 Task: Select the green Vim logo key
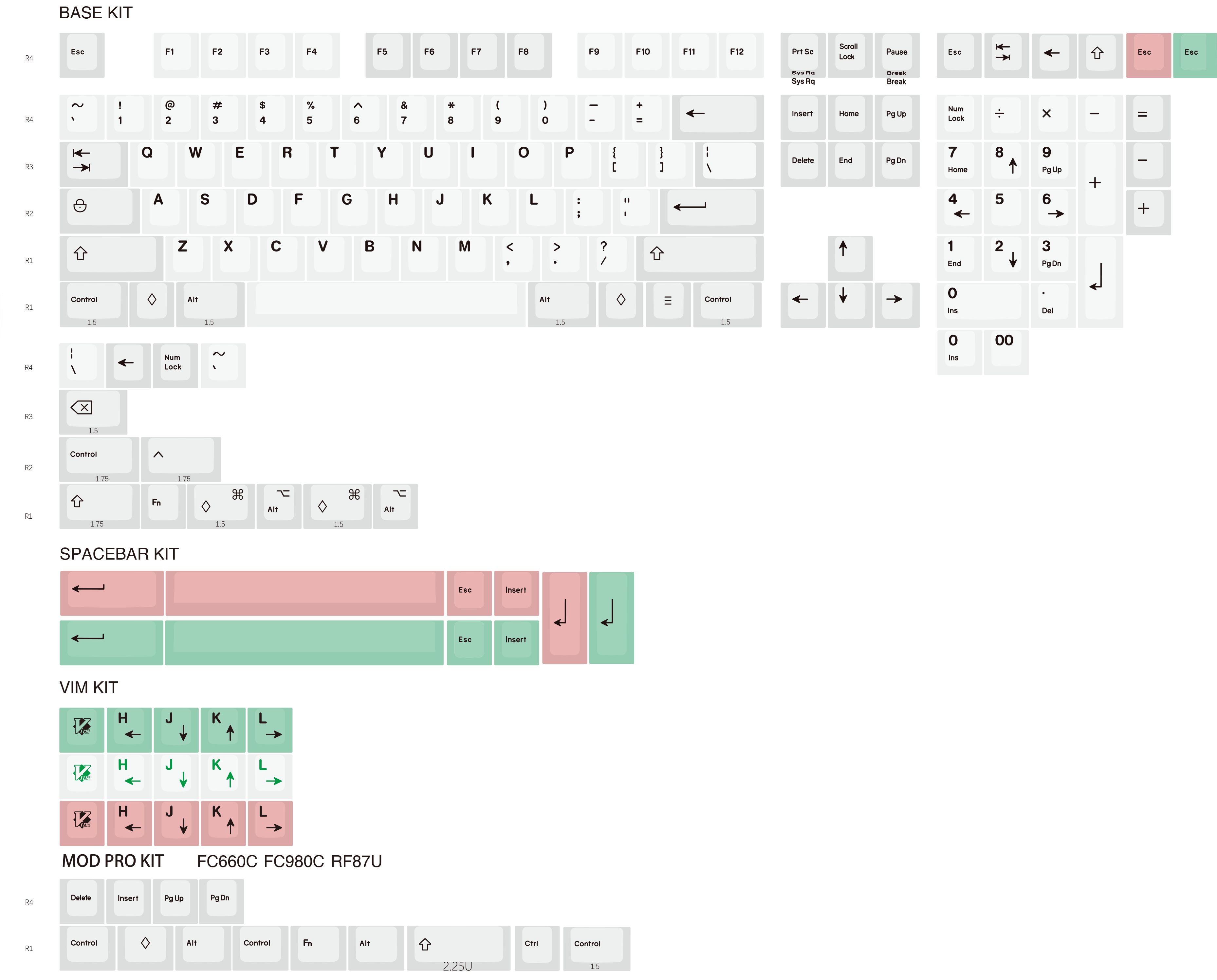[82, 730]
